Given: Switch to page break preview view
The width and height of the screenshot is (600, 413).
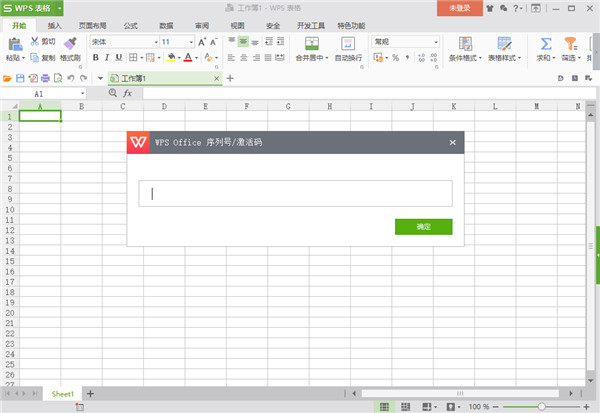Looking at the screenshot, I should 405,406.
